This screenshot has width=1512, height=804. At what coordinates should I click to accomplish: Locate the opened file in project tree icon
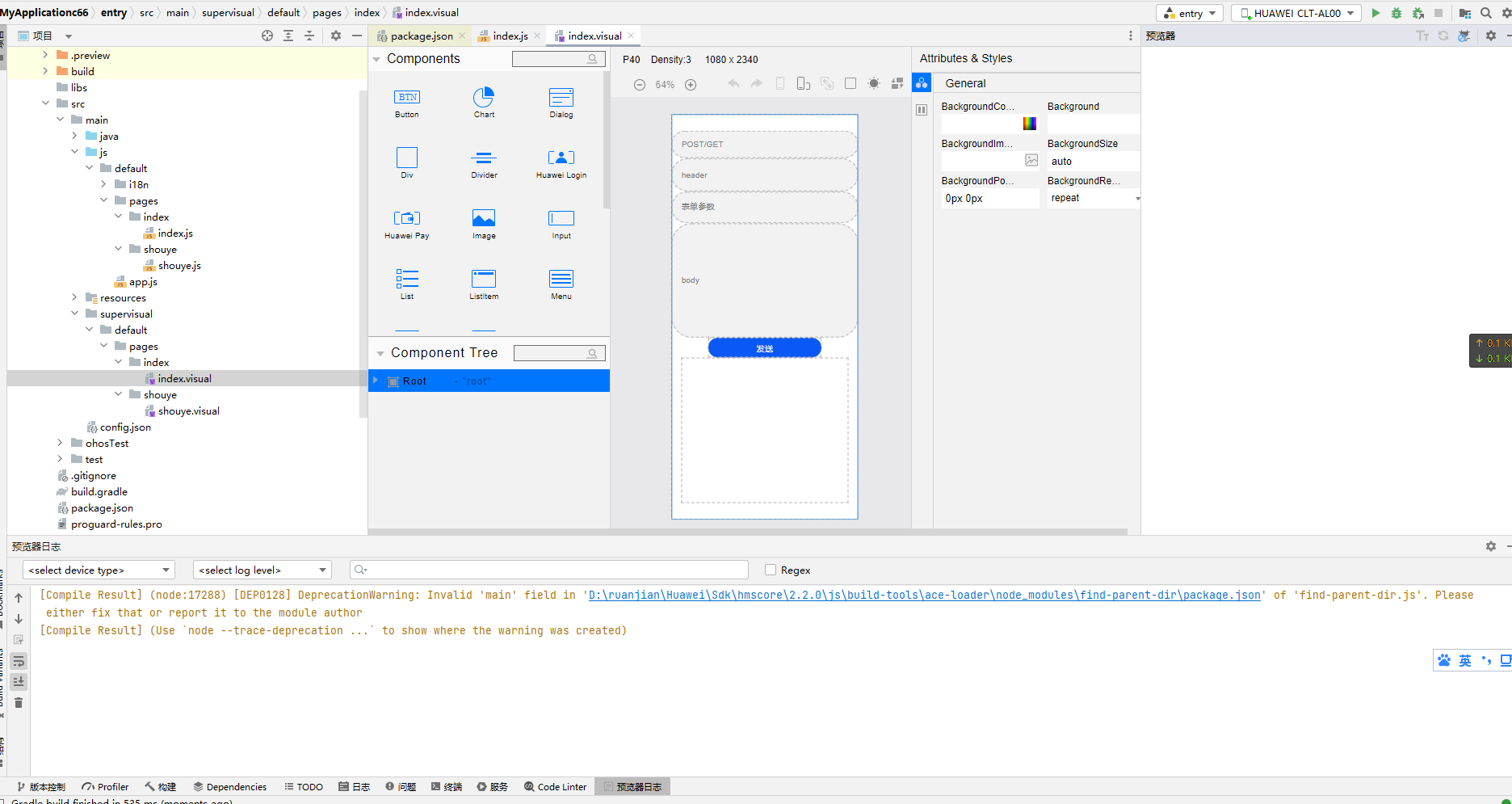click(x=267, y=36)
